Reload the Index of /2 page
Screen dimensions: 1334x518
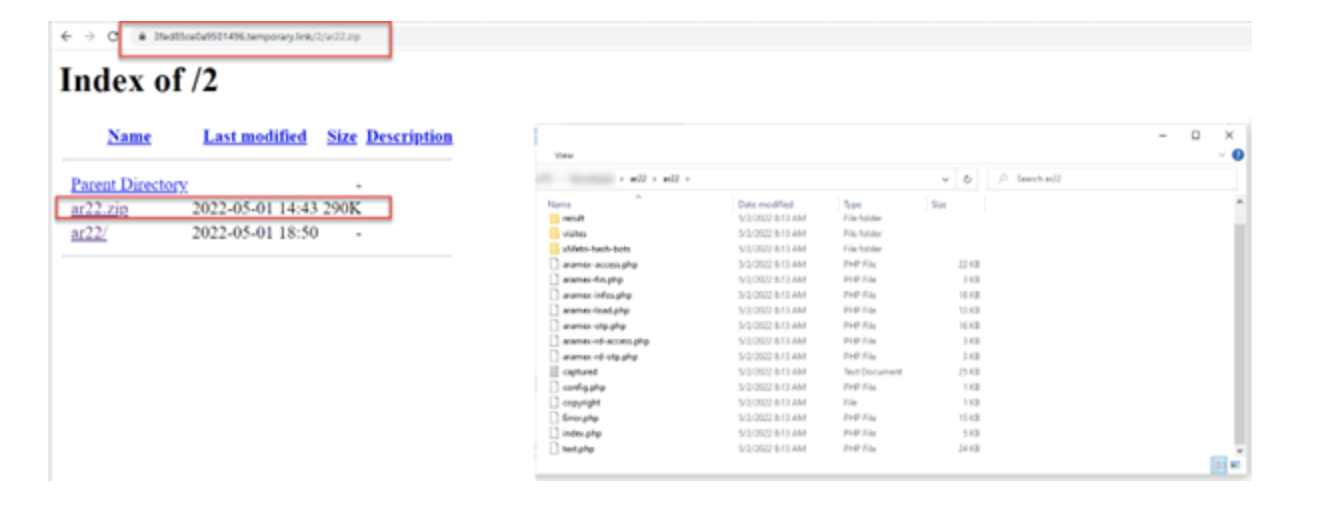113,36
